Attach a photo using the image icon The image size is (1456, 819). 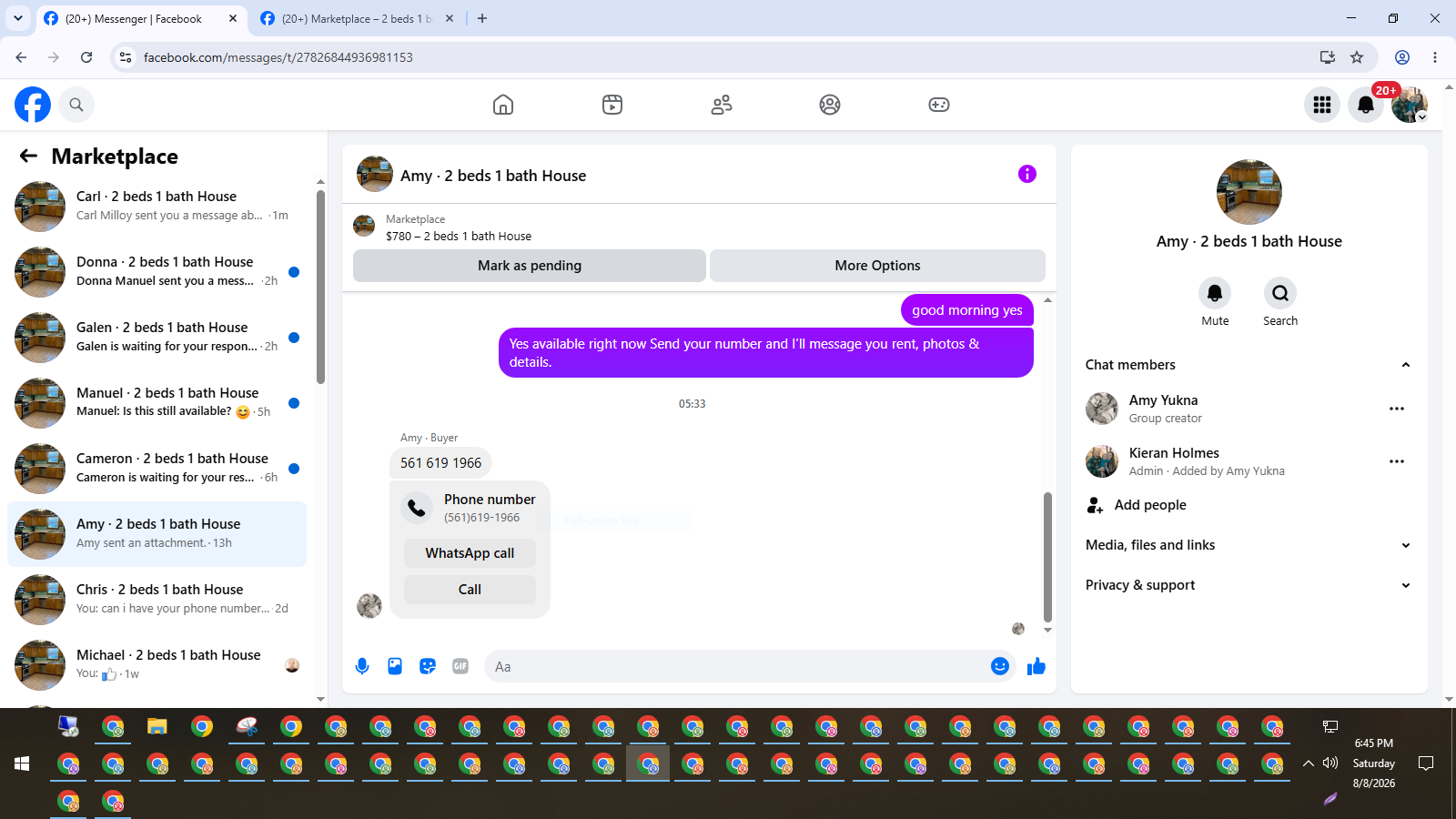tap(395, 666)
